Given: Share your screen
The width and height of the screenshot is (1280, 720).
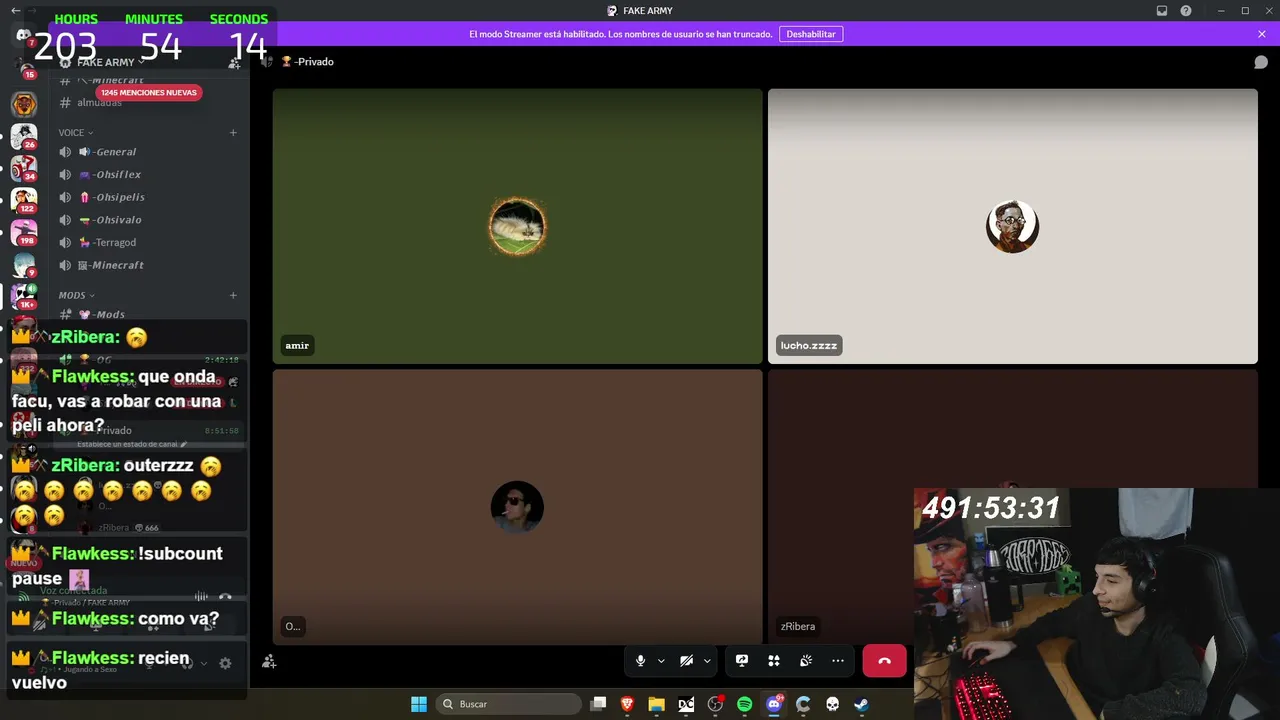Looking at the screenshot, I should click(742, 661).
